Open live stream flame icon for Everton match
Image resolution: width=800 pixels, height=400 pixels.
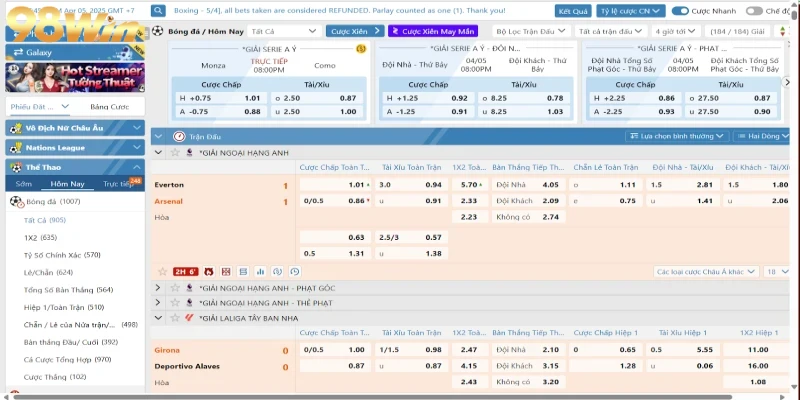tap(208, 271)
